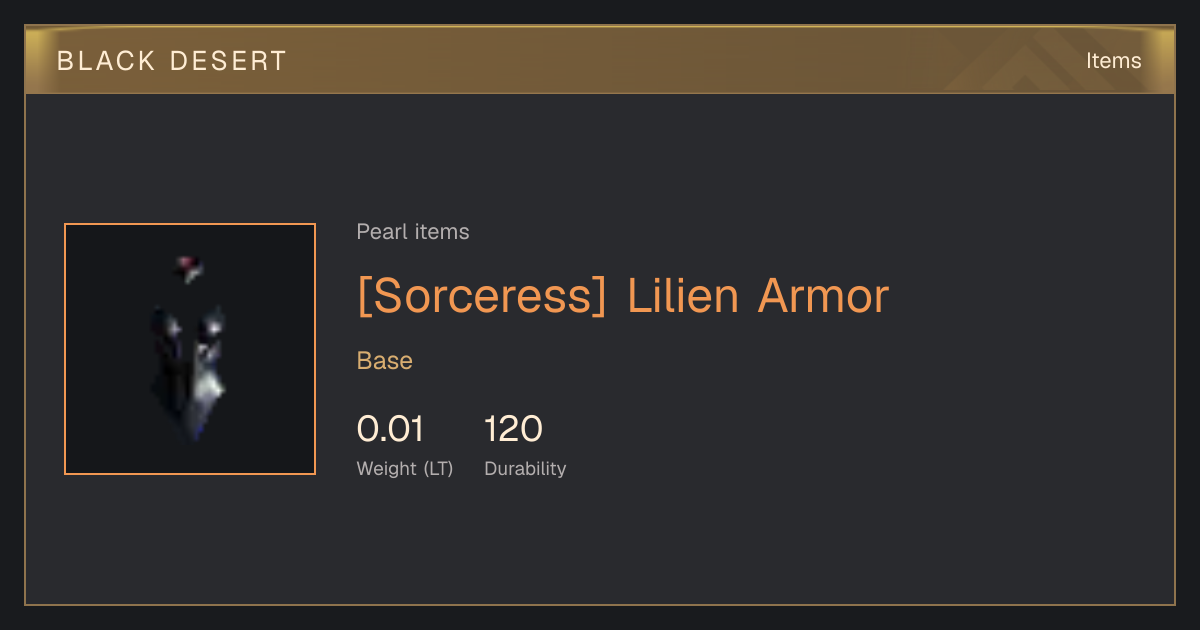Click the 0.01 weight value
Image resolution: width=1200 pixels, height=630 pixels.
coord(390,429)
